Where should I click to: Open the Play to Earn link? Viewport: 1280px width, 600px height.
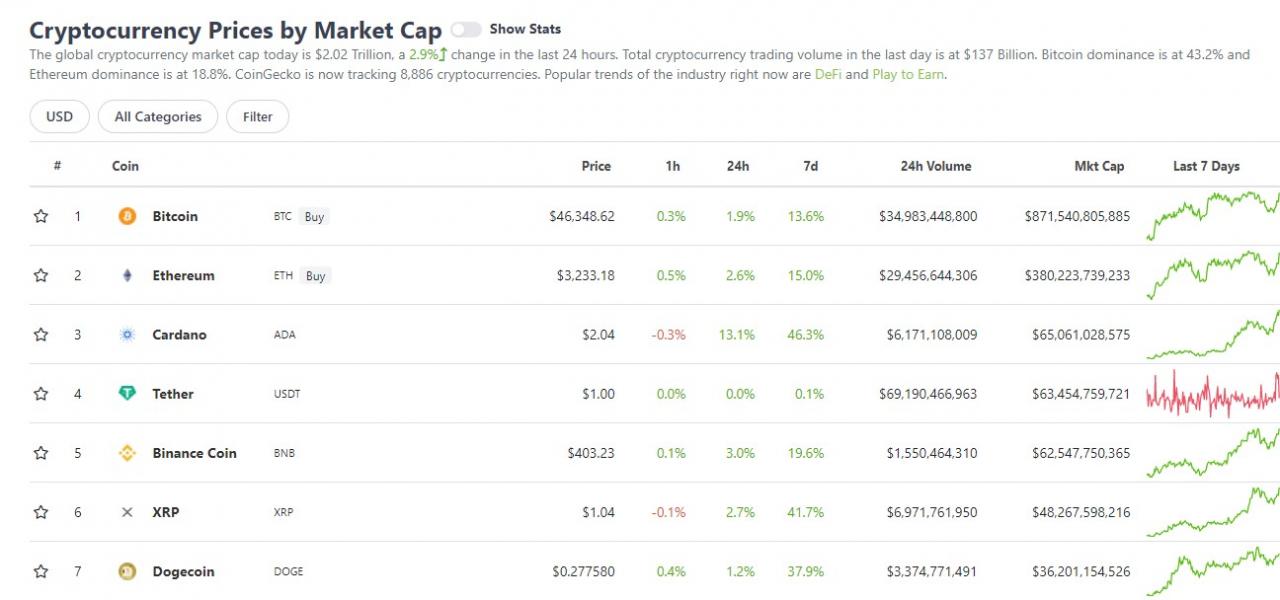coord(907,75)
